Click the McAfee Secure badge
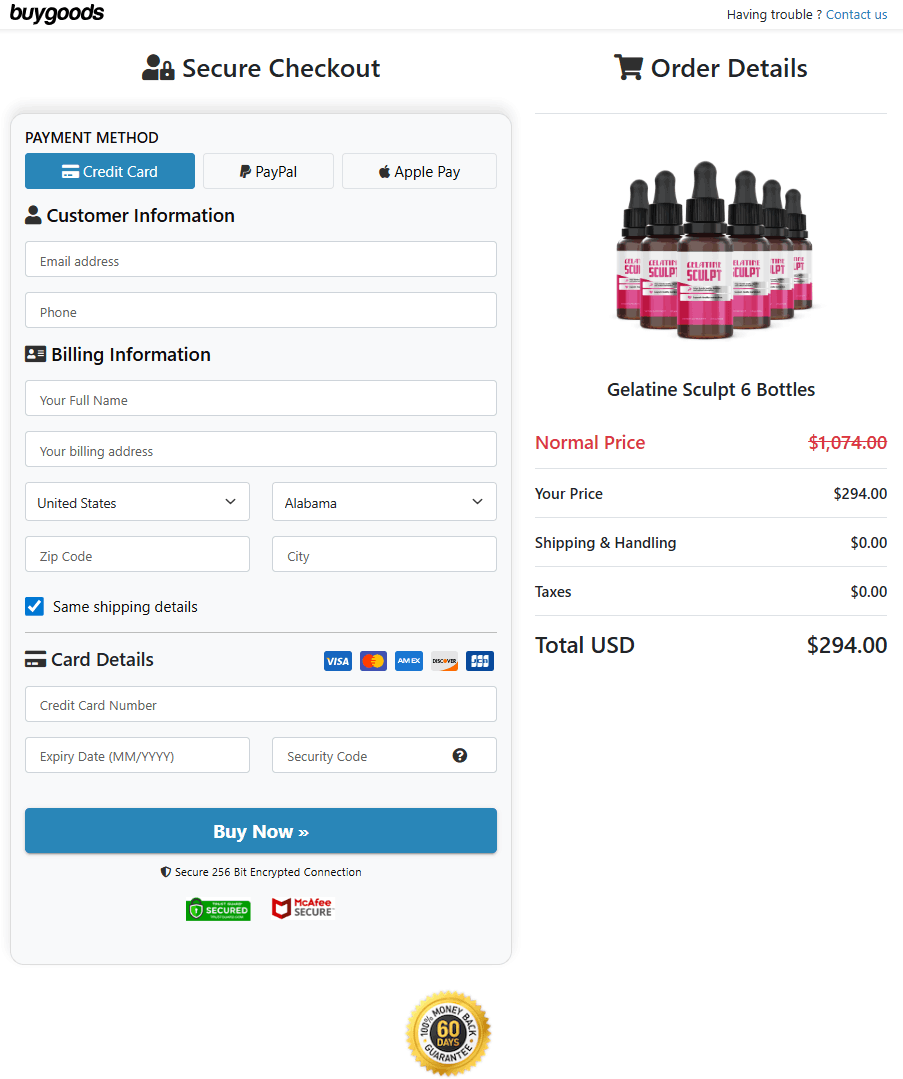The image size is (903, 1079). click(x=302, y=909)
